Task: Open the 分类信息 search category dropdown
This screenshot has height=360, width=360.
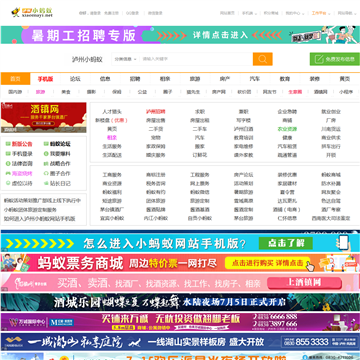Action: 126,59
